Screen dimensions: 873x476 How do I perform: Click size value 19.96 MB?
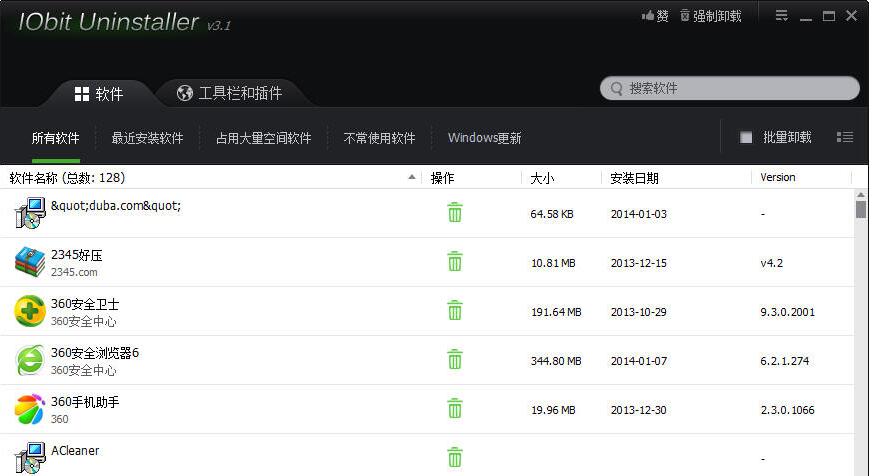pyautogui.click(x=553, y=410)
